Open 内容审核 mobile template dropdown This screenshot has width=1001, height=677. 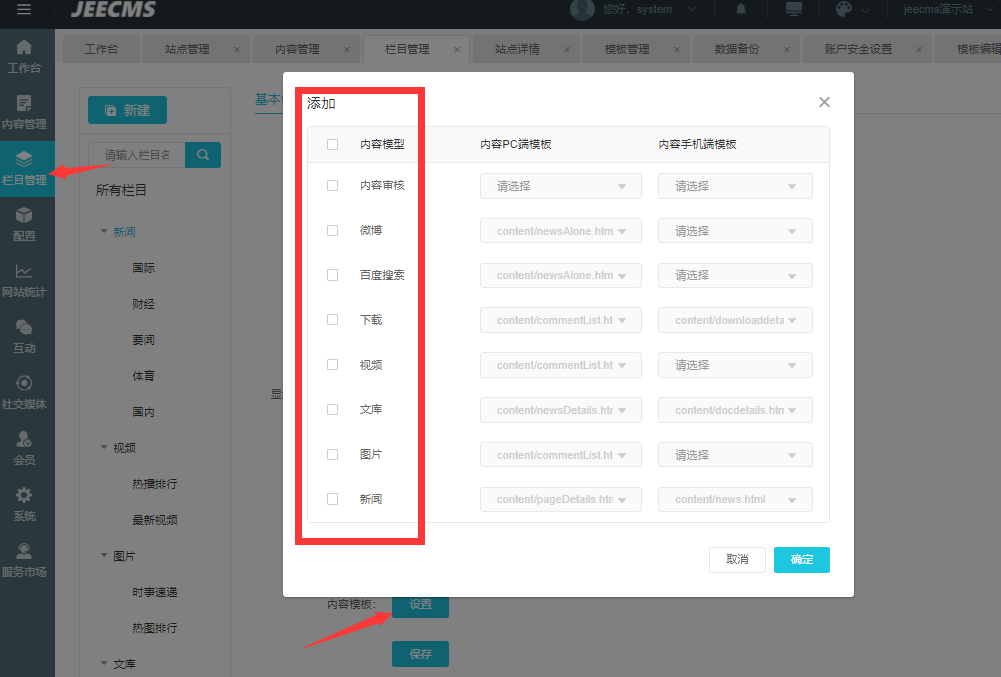[x=735, y=186]
